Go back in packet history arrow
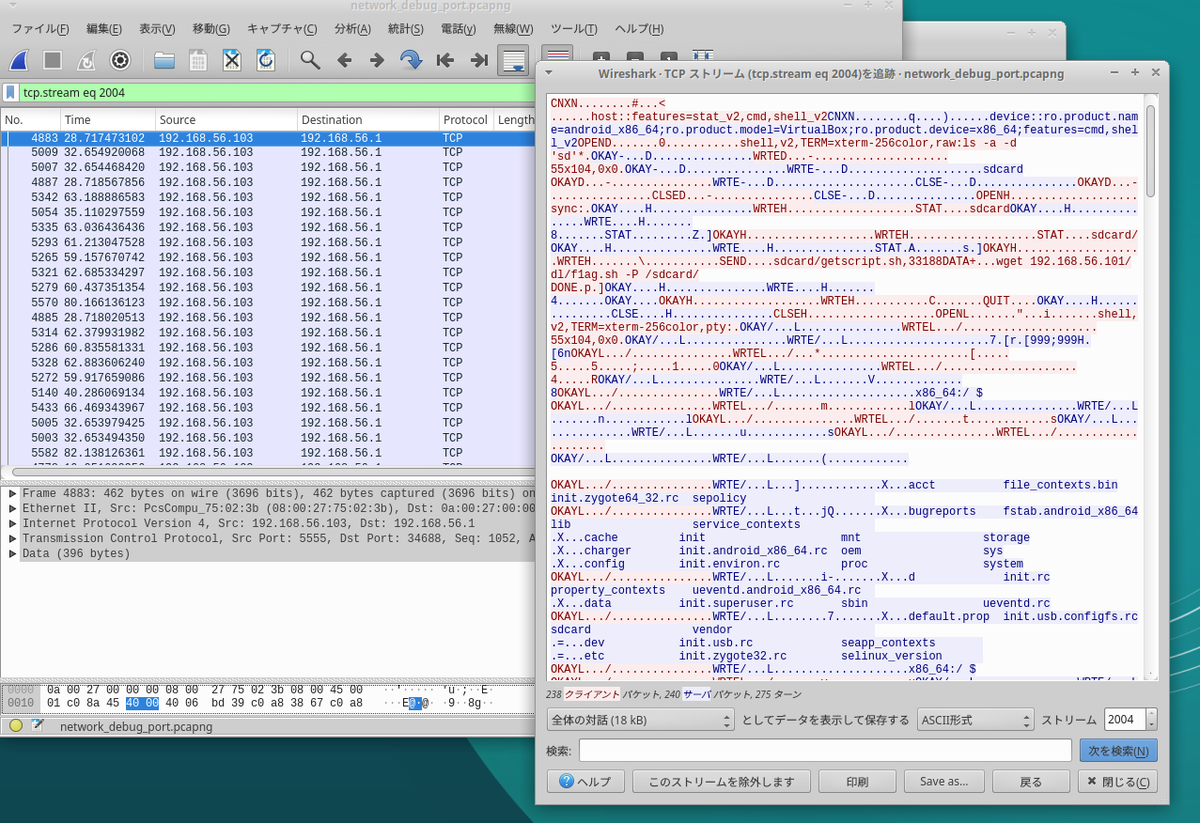The image size is (1200, 823). click(344, 60)
